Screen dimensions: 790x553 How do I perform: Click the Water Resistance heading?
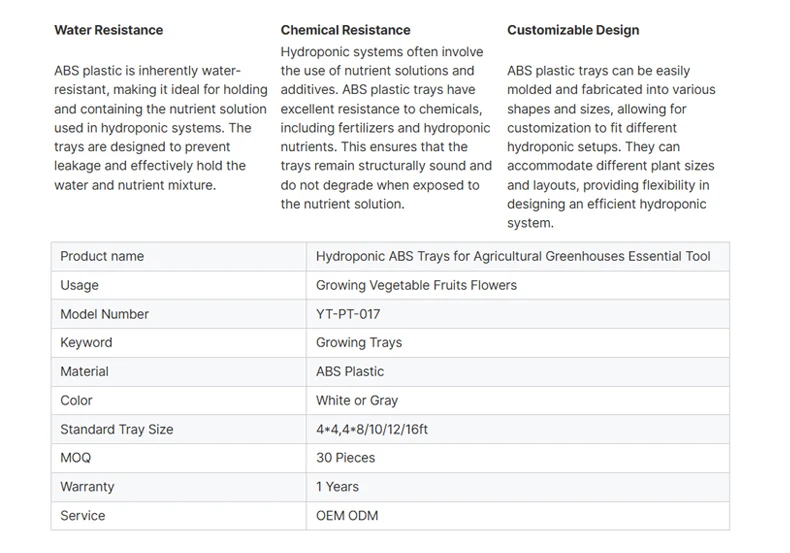tap(108, 30)
